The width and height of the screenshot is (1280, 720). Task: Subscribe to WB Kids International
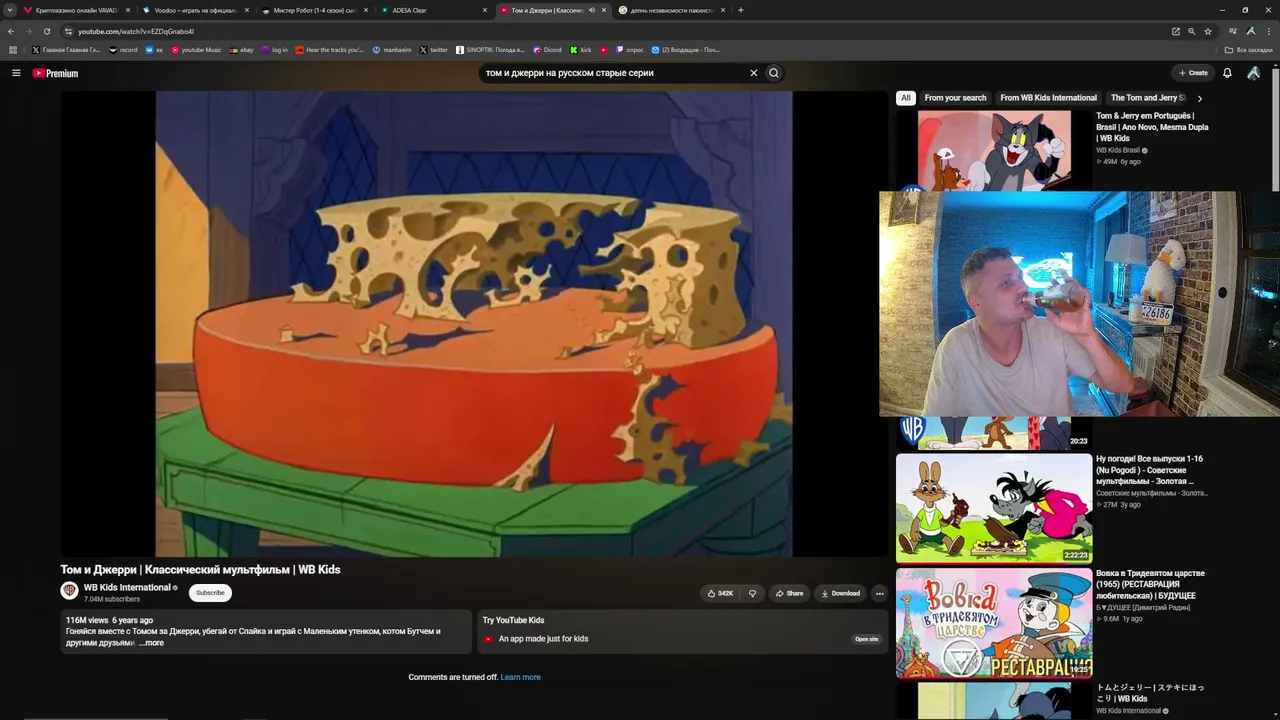coord(210,593)
